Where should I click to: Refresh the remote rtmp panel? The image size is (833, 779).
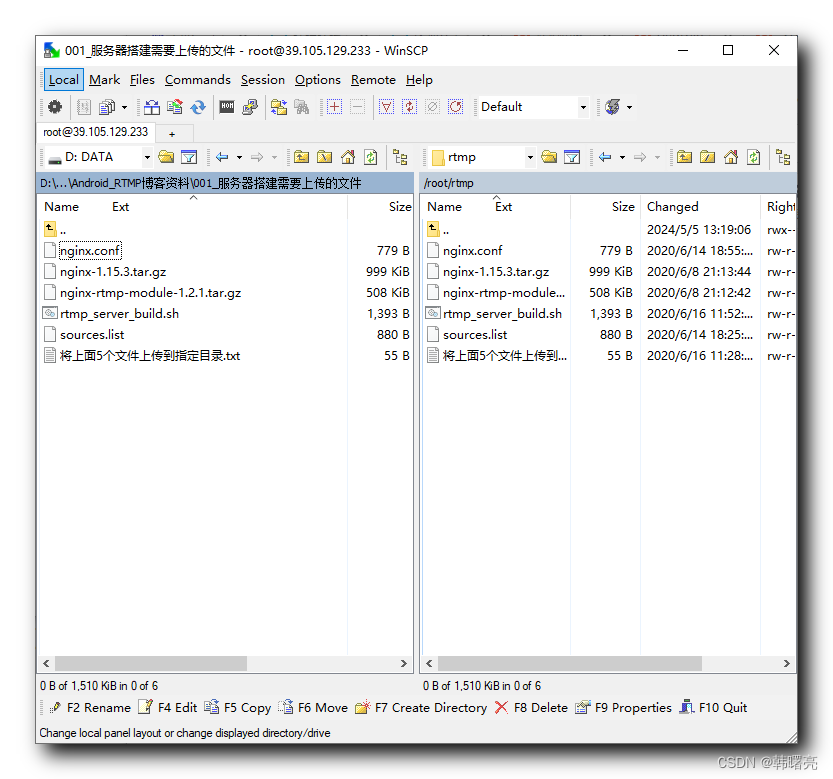click(x=753, y=157)
